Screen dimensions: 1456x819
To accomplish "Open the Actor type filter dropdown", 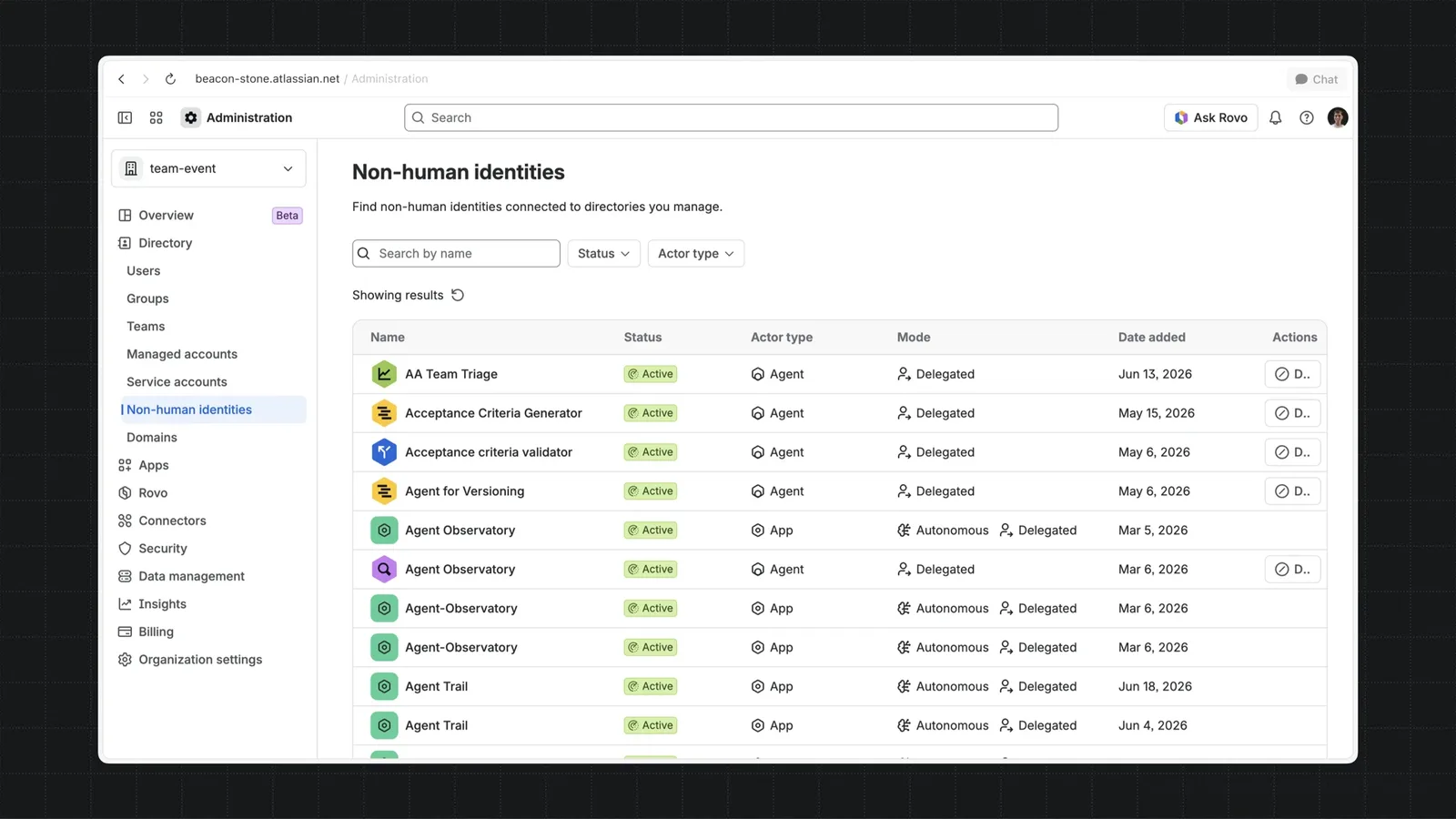I will [x=696, y=254].
